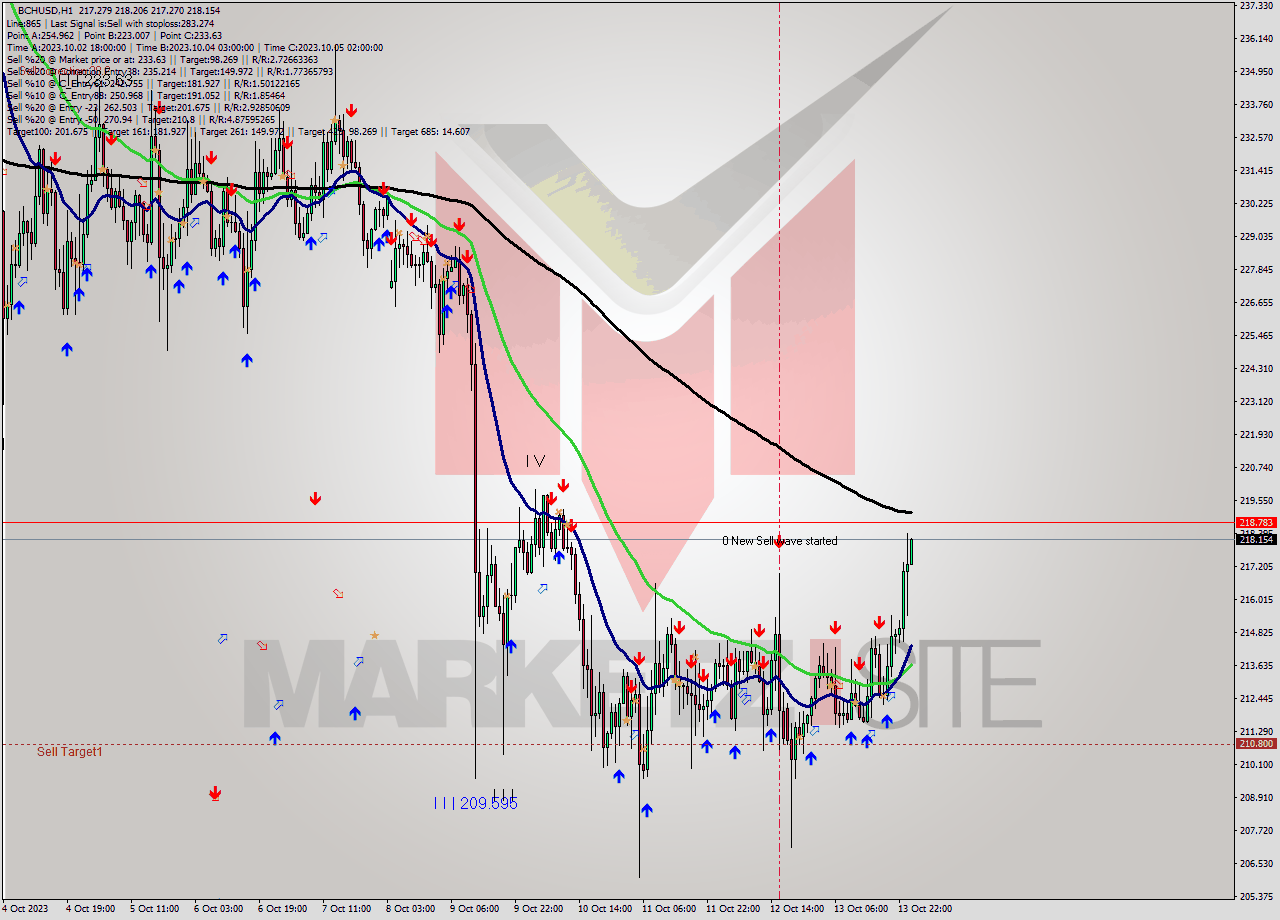Click the 219.550 price axis label

click(1256, 501)
